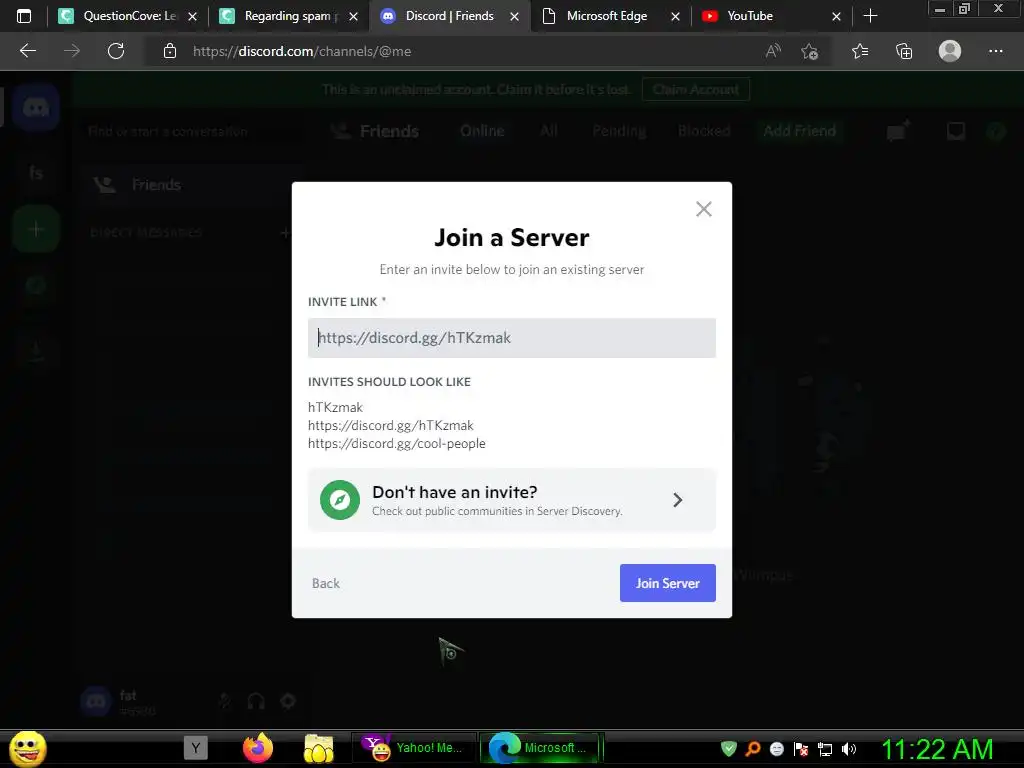Click the security shield tray icon
Screen dimensions: 1024x768
(729, 749)
